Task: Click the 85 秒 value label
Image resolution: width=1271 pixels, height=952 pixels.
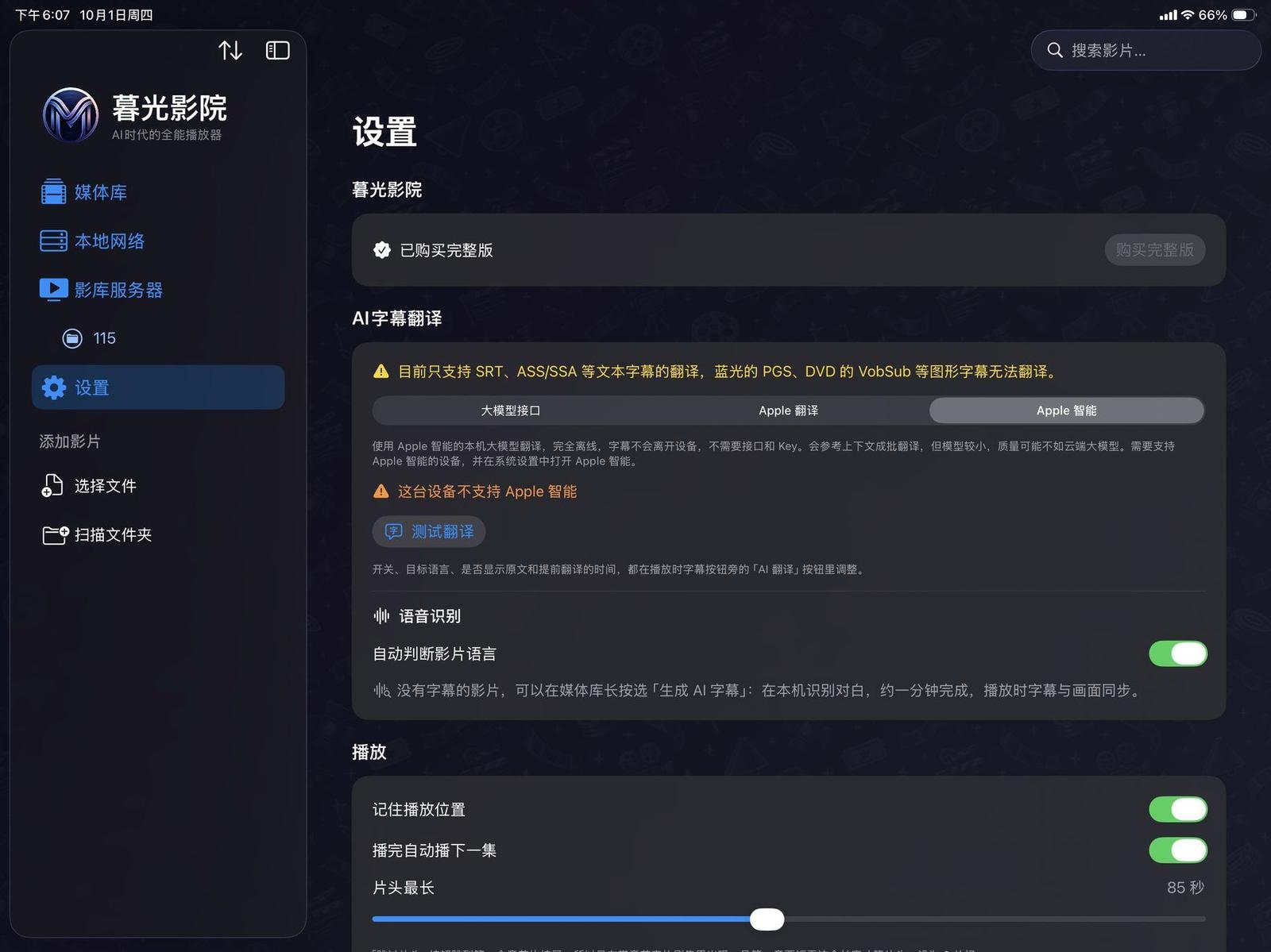Action: 1185,888
